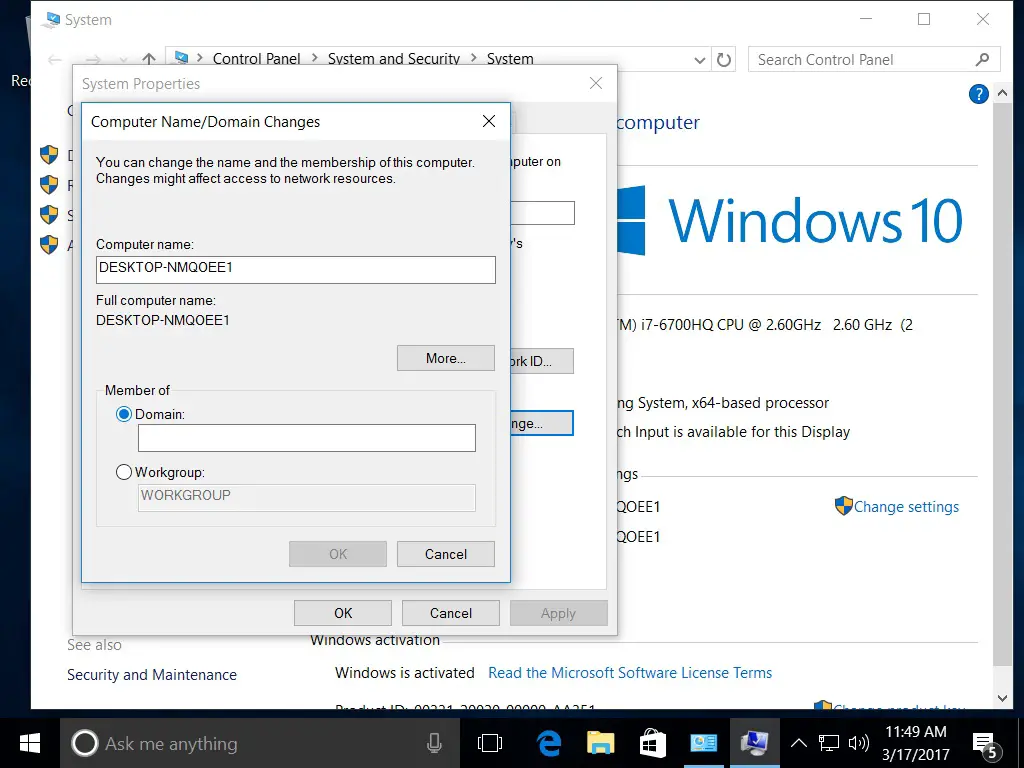Click the shield icon beside Change settings
This screenshot has height=768, width=1024.
(844, 506)
